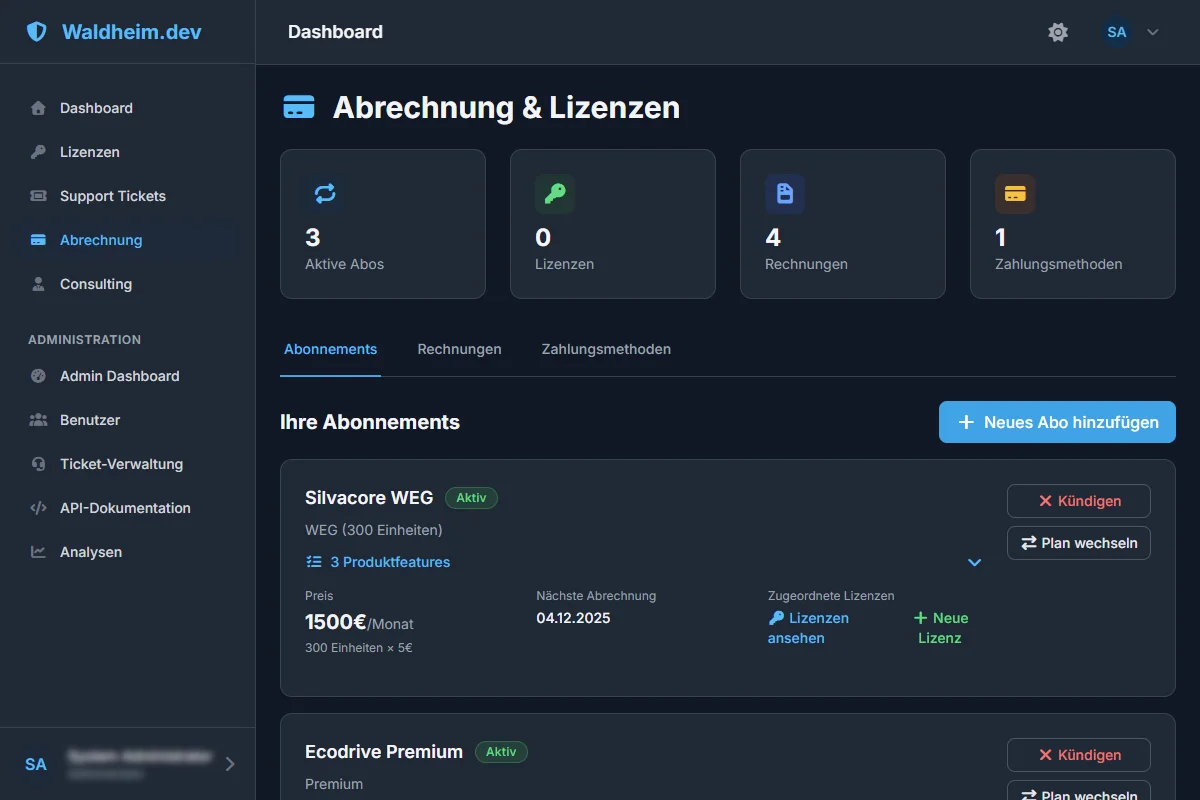Open the API-Dokumentation sidebar entry

124,508
